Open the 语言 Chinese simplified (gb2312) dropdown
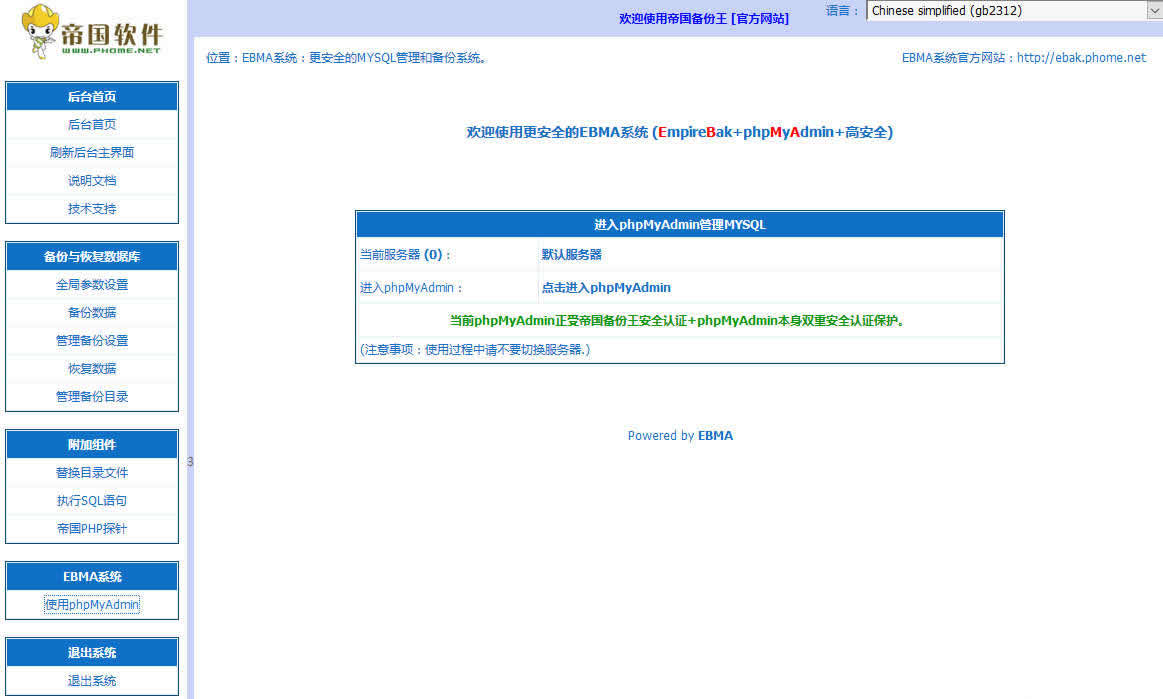 coord(1014,10)
